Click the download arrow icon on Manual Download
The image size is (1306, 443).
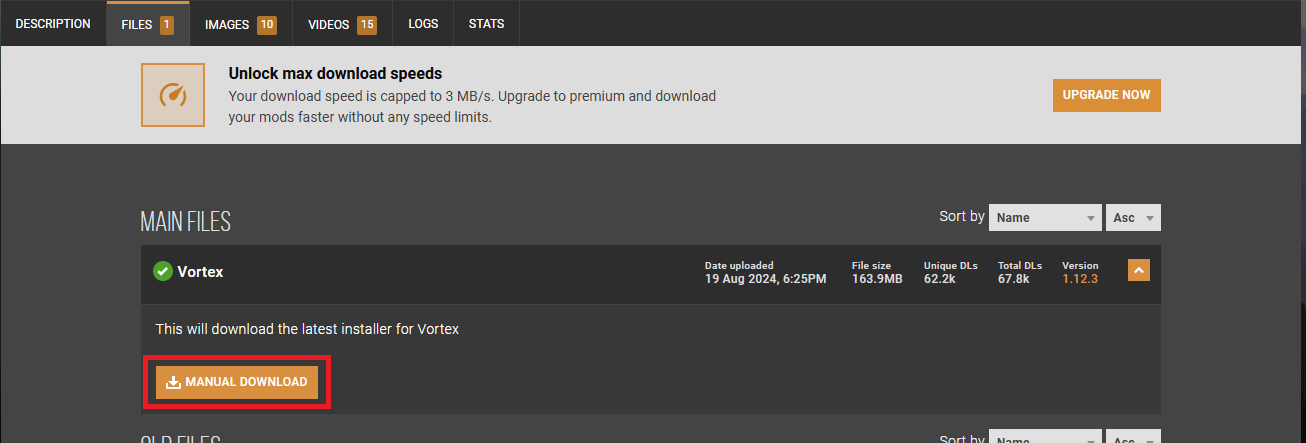173,382
